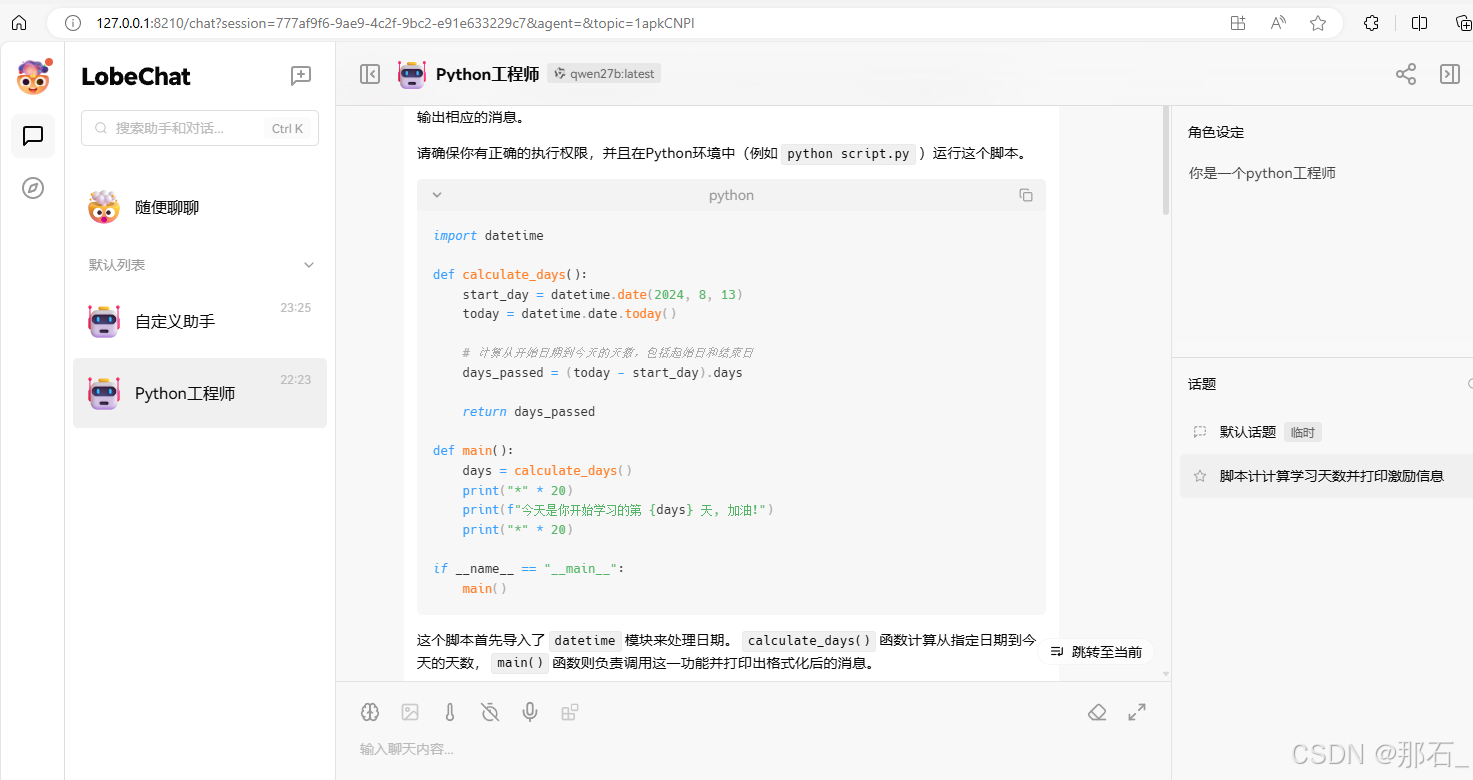Click the python language label of code block
The height and width of the screenshot is (780, 1473).
(731, 195)
